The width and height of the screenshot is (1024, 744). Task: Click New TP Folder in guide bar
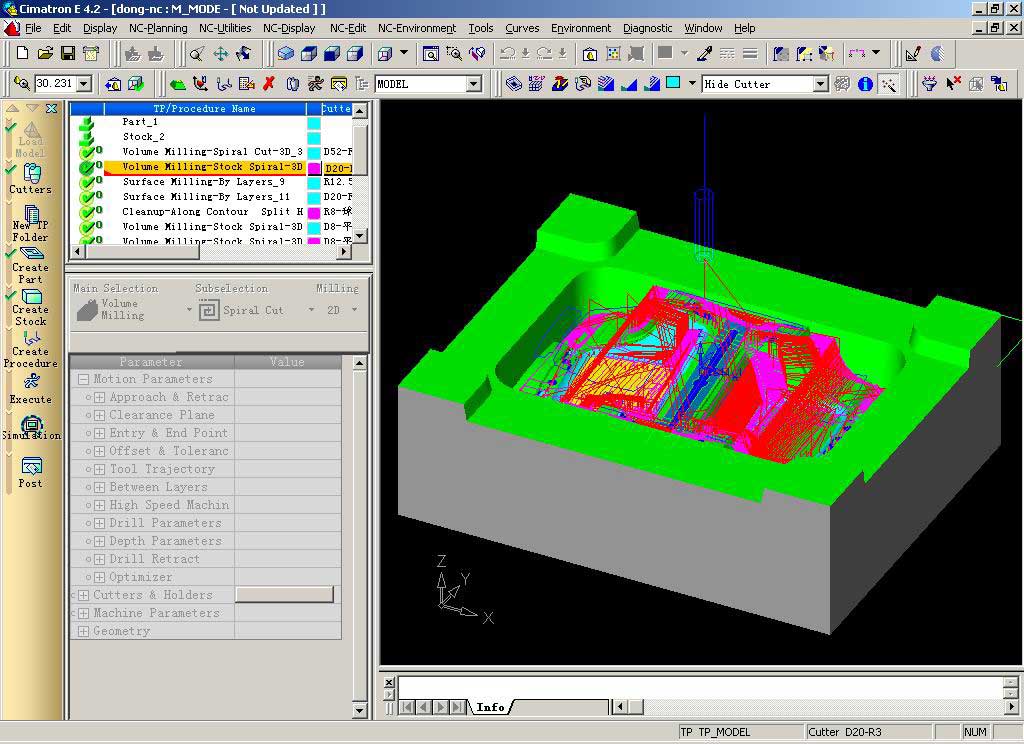pyautogui.click(x=30, y=223)
